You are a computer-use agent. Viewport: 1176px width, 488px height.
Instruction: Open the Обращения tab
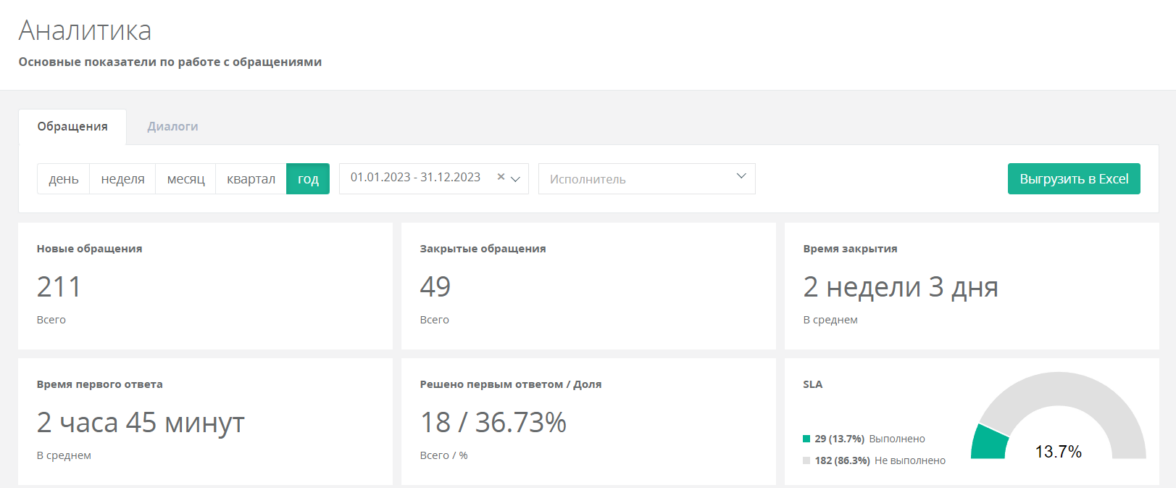(x=72, y=127)
